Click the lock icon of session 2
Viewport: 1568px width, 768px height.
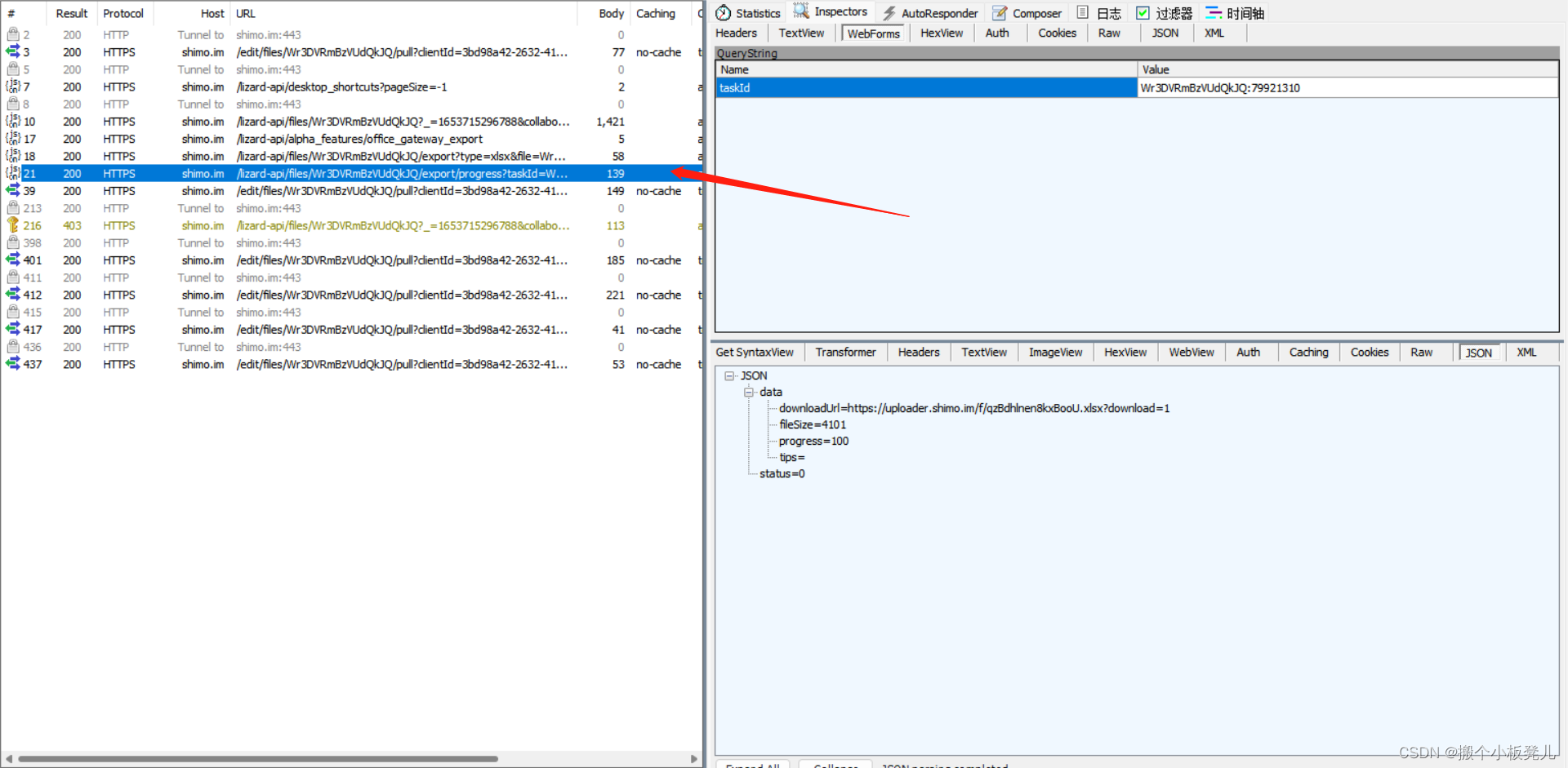13,34
